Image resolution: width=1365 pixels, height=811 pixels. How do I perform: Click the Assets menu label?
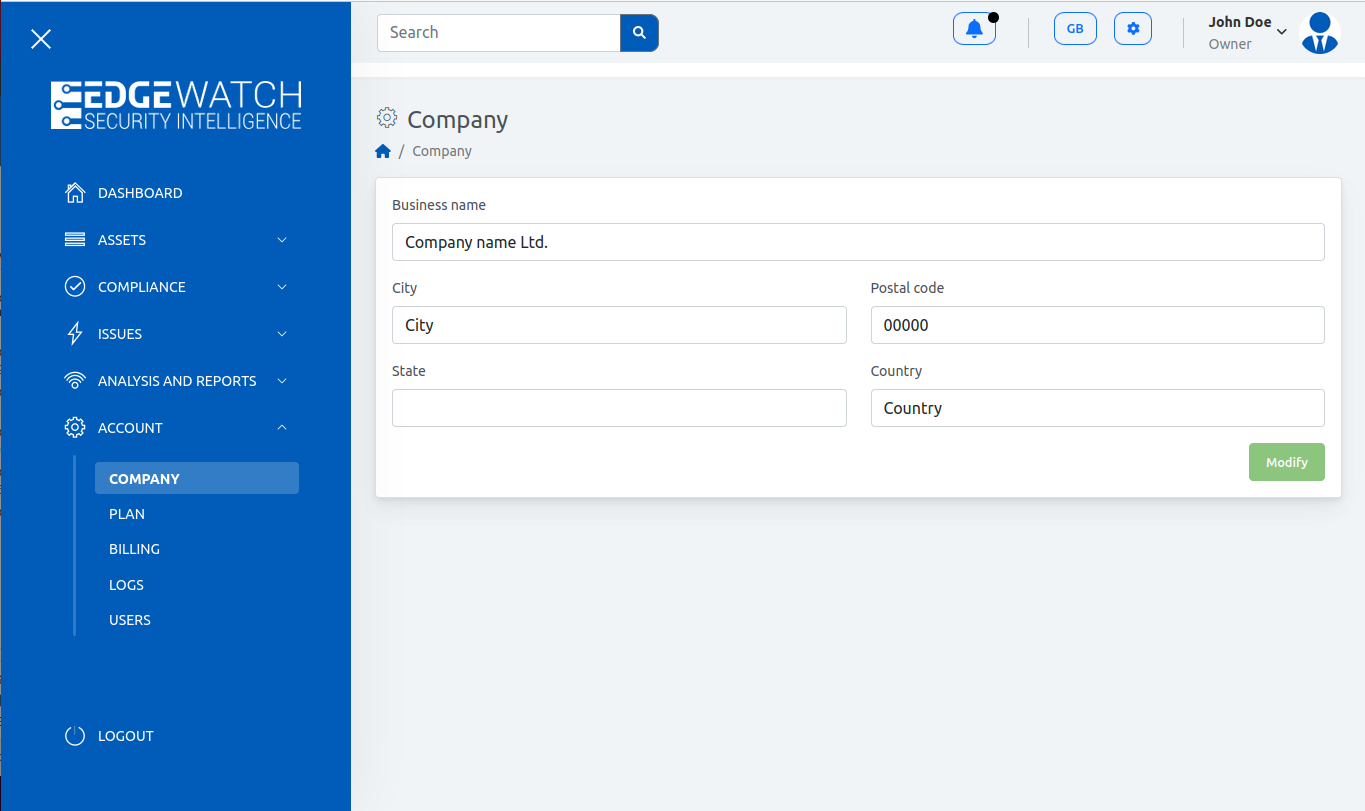122,240
